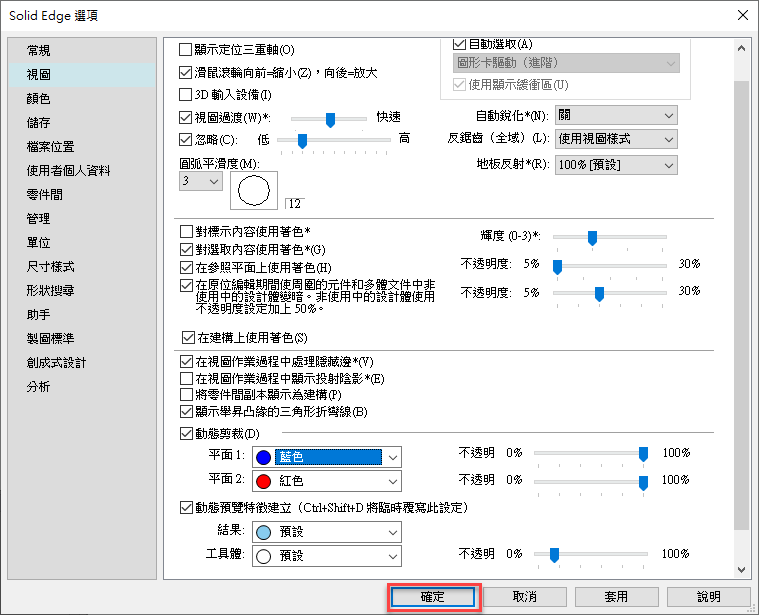Open the 平面 1 color dropdown
Image resolution: width=759 pixels, height=615 pixels.
(x=327, y=457)
